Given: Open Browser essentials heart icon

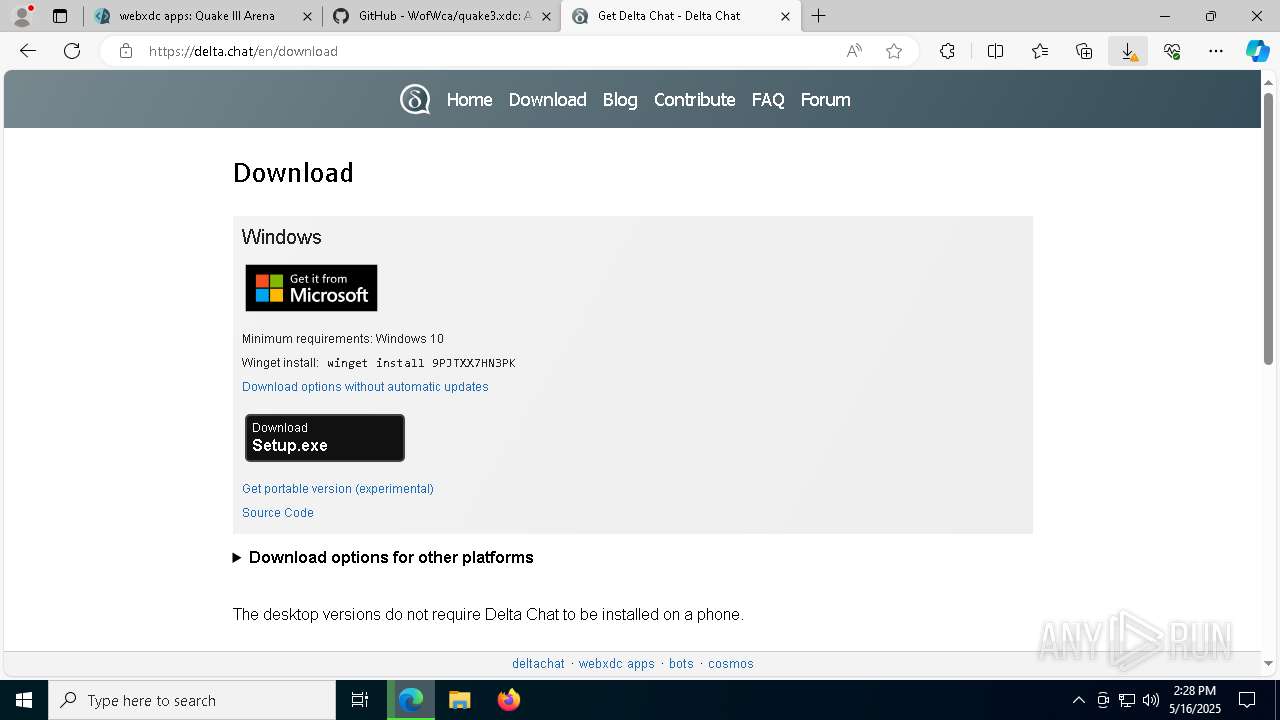Looking at the screenshot, I should pos(1172,51).
